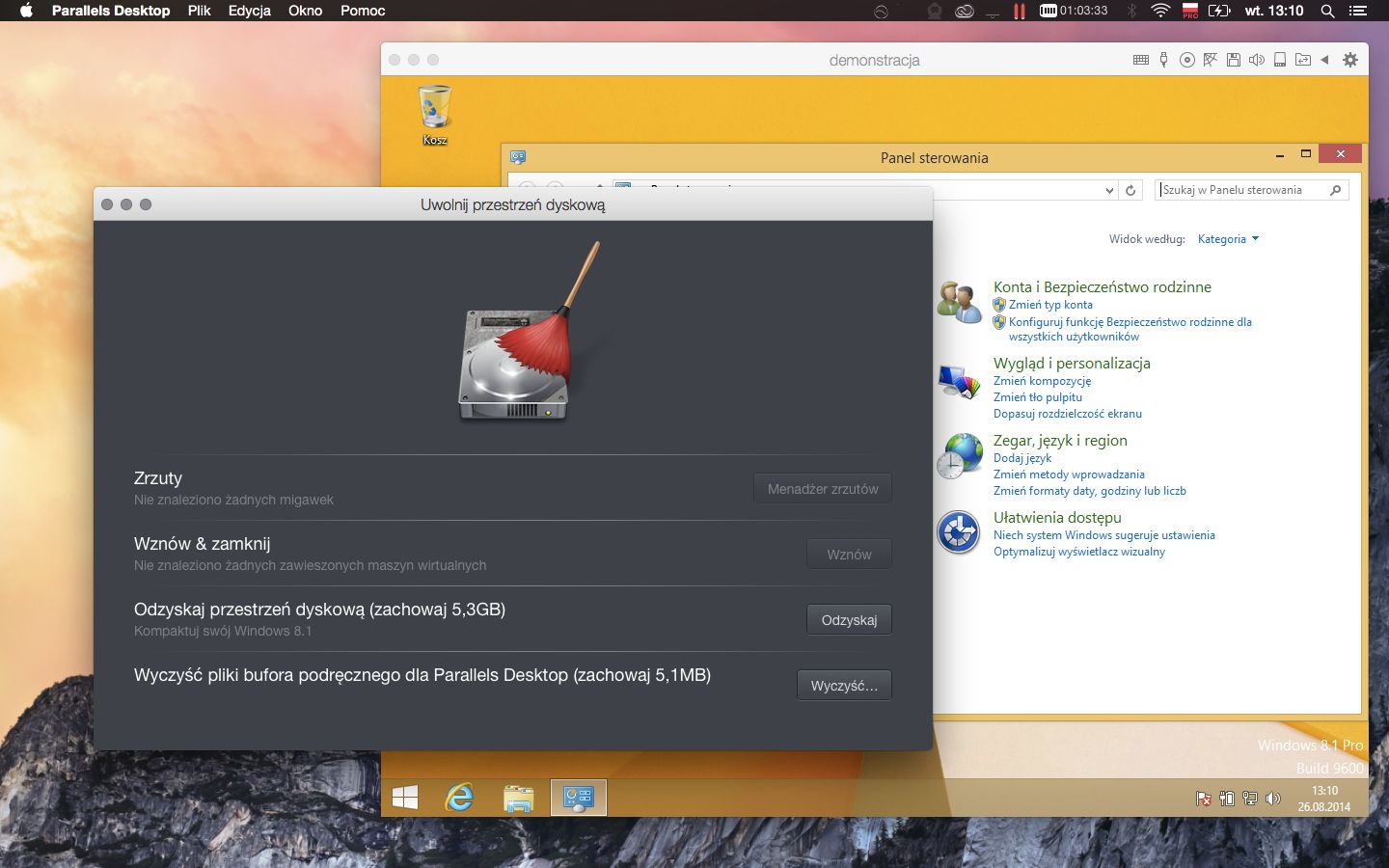This screenshot has width=1389, height=868.
Task: Click the Windows taskbar clock 13:10
Action: [1324, 799]
